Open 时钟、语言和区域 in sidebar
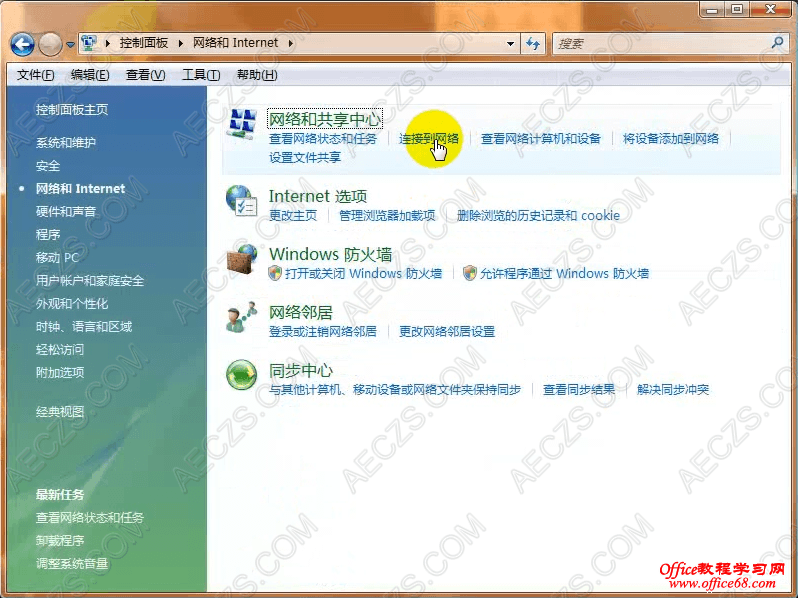Image resolution: width=798 pixels, height=598 pixels. tap(84, 327)
